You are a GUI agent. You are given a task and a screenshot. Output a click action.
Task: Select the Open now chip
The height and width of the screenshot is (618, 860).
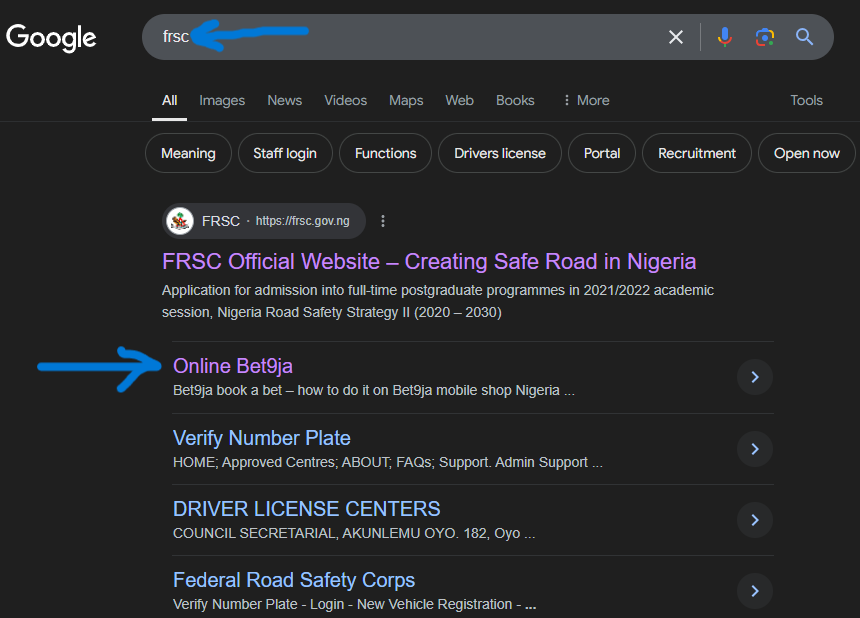coord(806,153)
